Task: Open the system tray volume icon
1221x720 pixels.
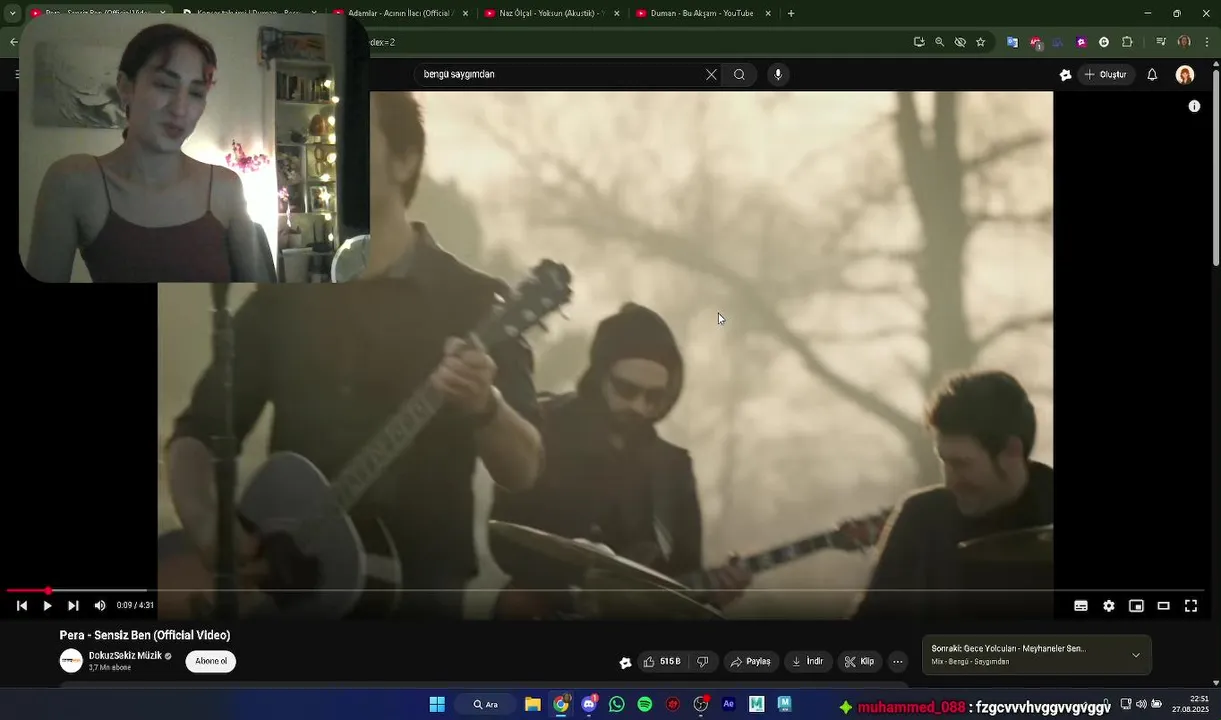Action: pos(1141,704)
